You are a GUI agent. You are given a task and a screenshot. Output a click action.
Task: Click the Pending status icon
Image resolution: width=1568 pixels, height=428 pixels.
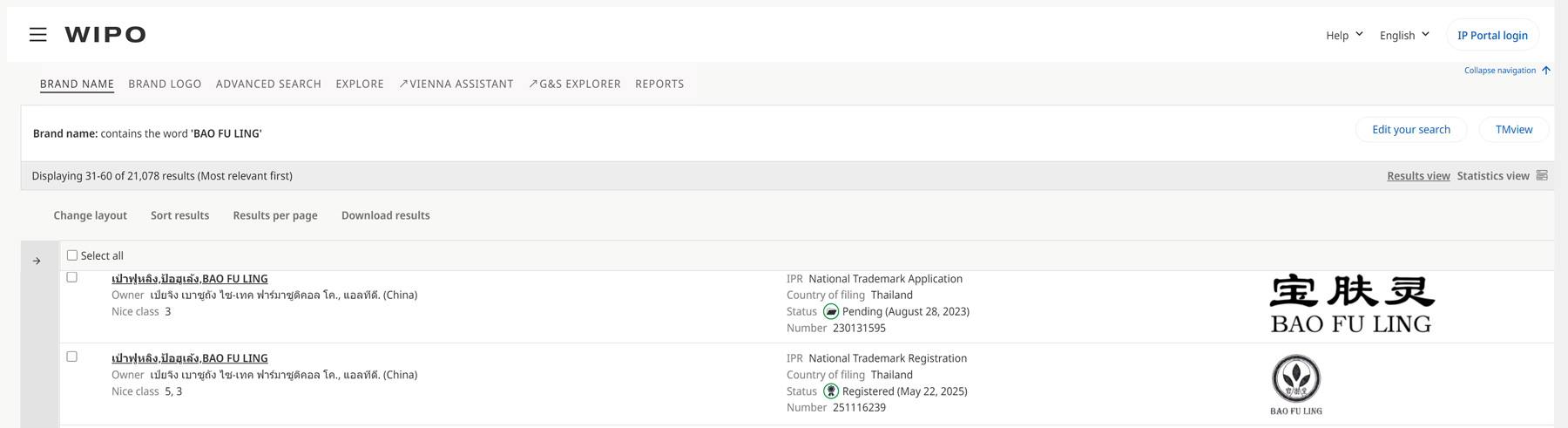(831, 311)
